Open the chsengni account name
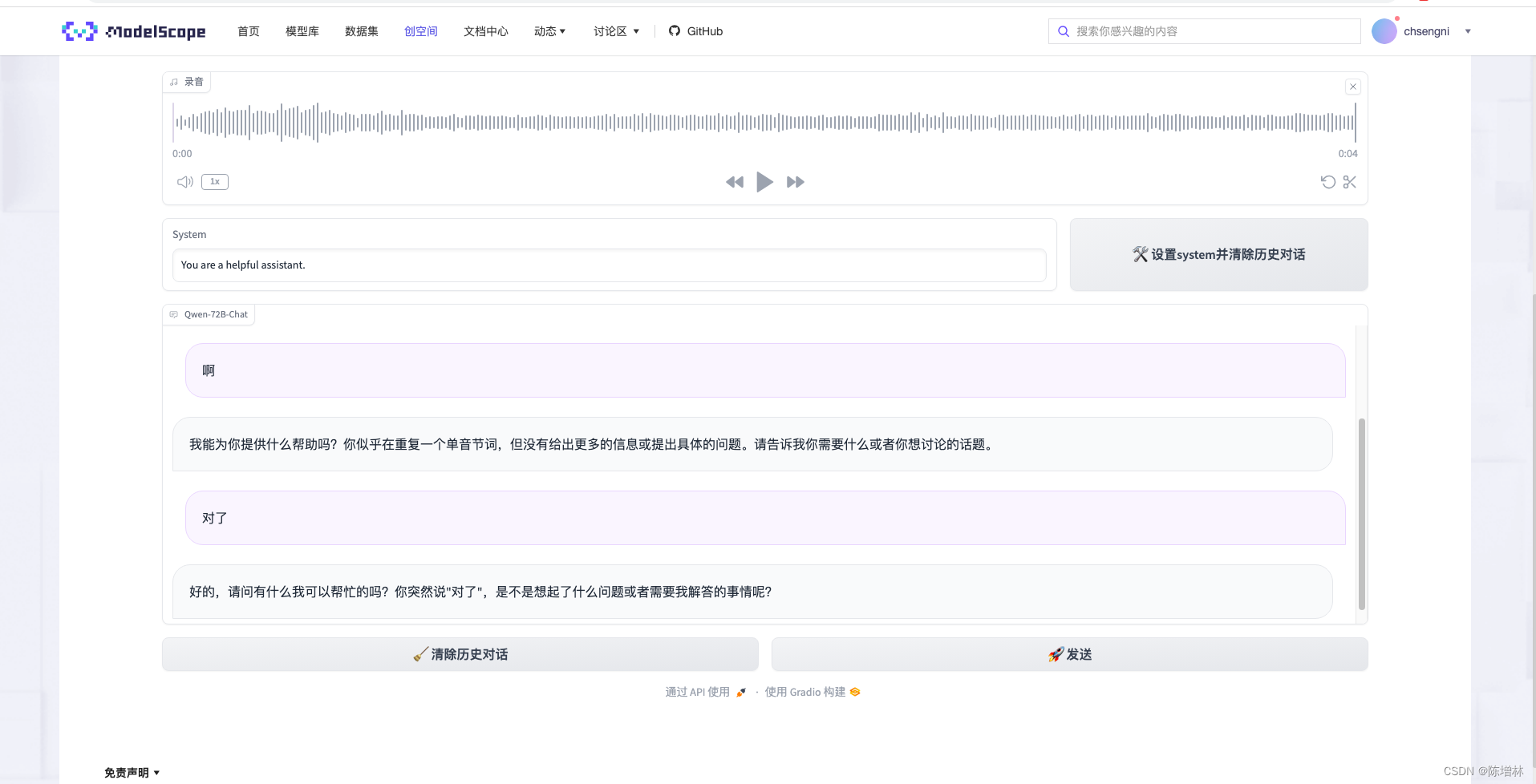The height and width of the screenshot is (784, 1536). click(1426, 31)
